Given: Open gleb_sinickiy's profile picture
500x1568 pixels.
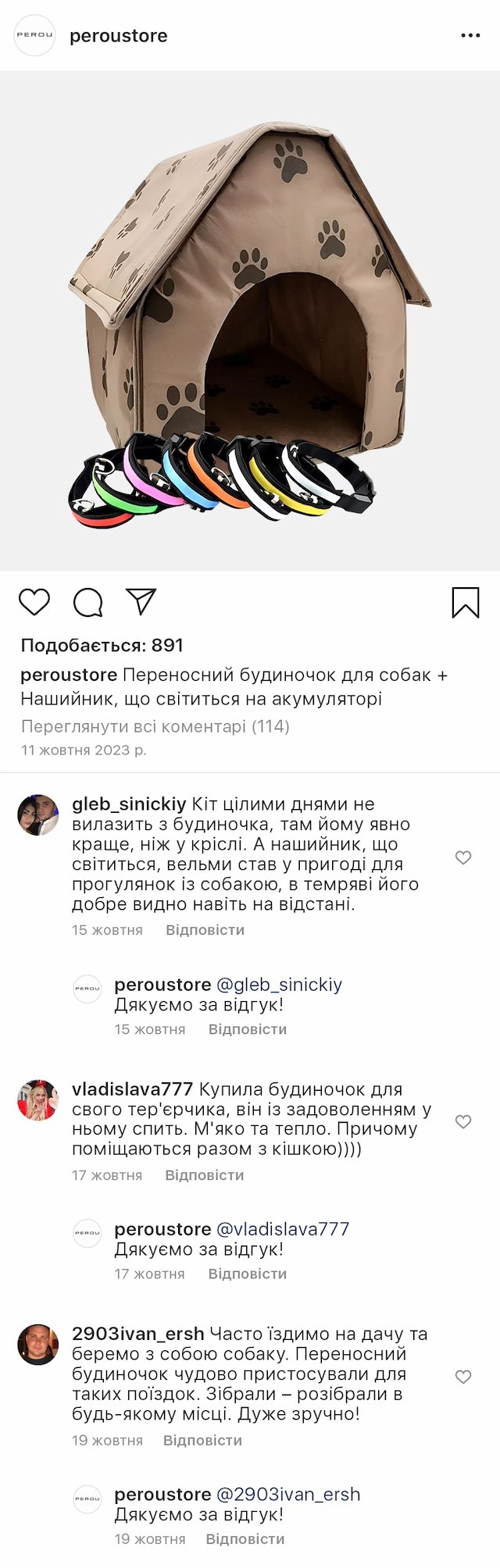Looking at the screenshot, I should 37,815.
